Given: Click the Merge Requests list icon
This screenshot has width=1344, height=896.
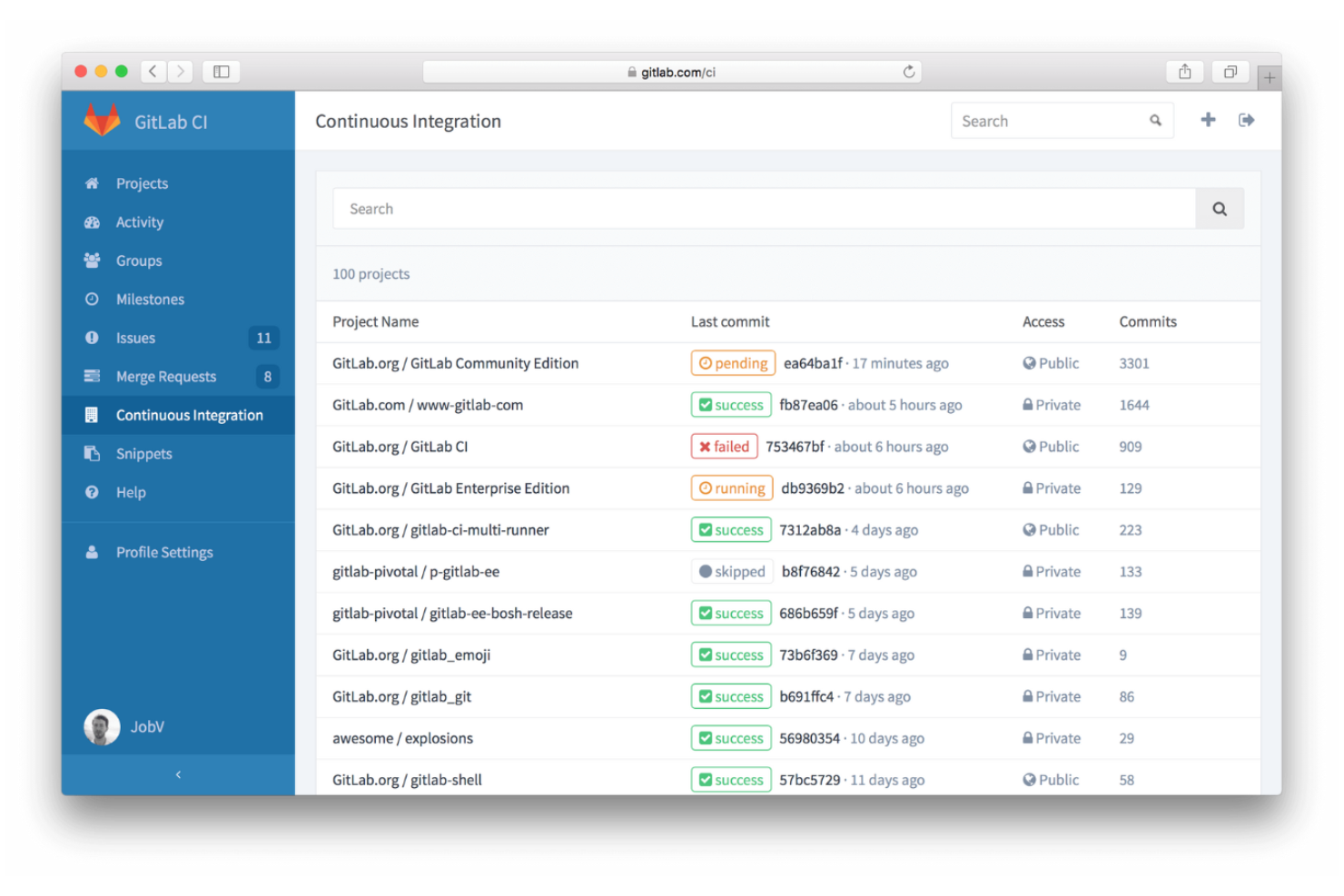Looking at the screenshot, I should [92, 376].
